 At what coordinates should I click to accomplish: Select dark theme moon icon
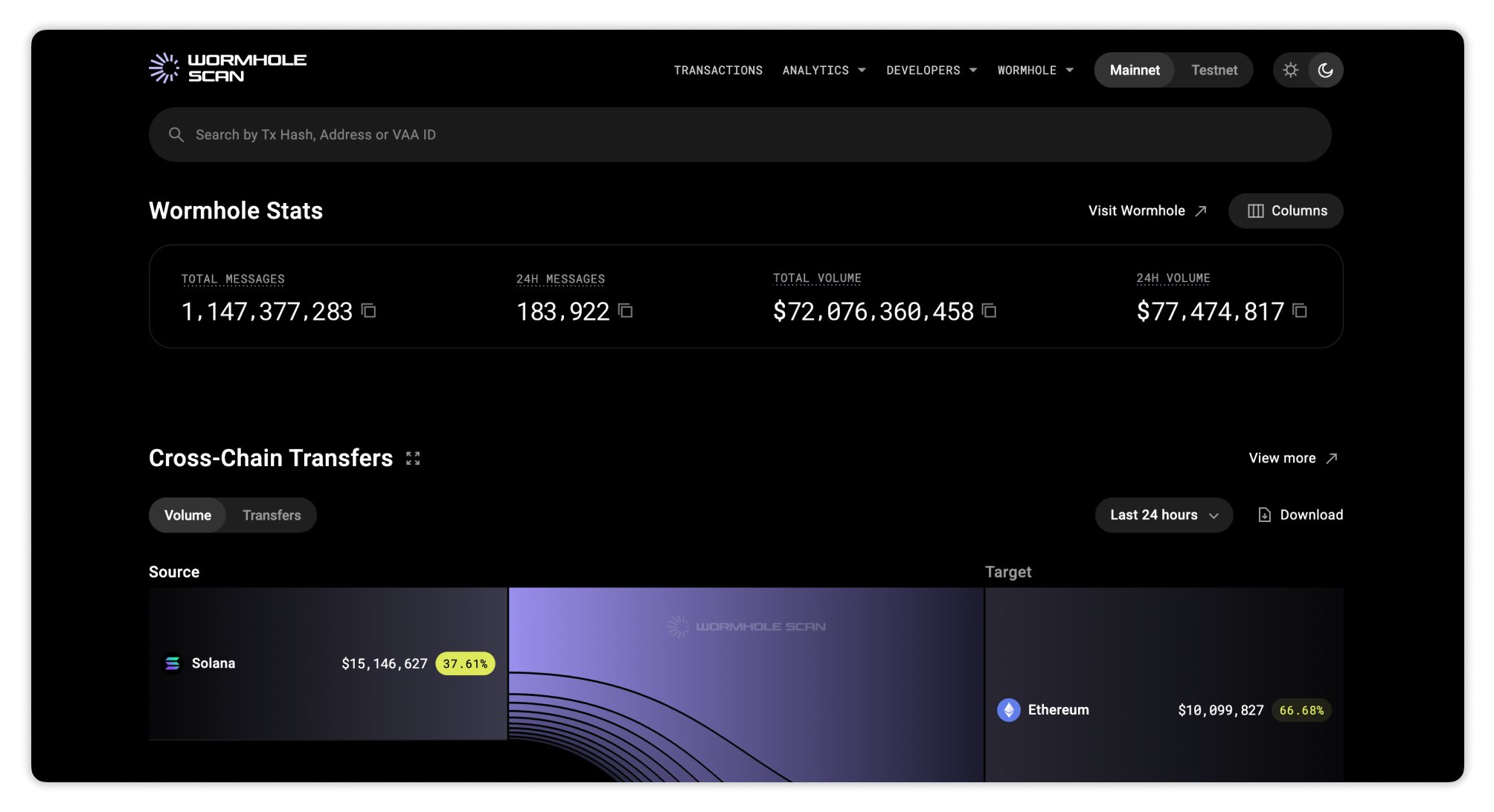1325,70
